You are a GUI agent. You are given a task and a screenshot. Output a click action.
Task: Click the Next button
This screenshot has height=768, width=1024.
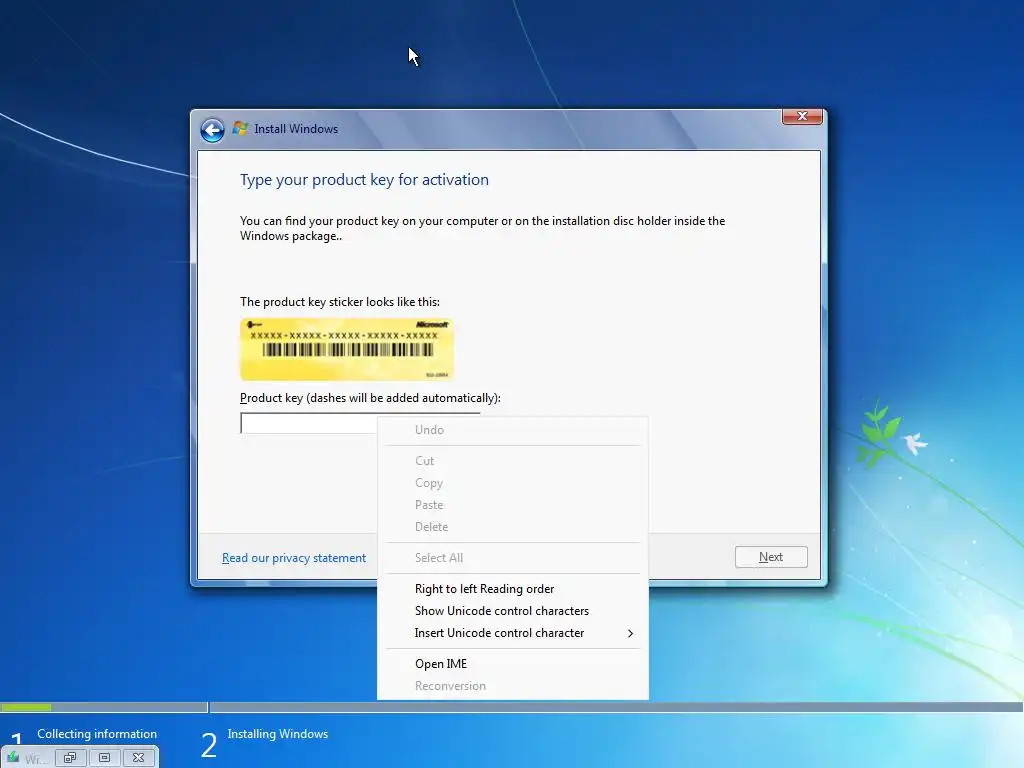pyautogui.click(x=771, y=557)
